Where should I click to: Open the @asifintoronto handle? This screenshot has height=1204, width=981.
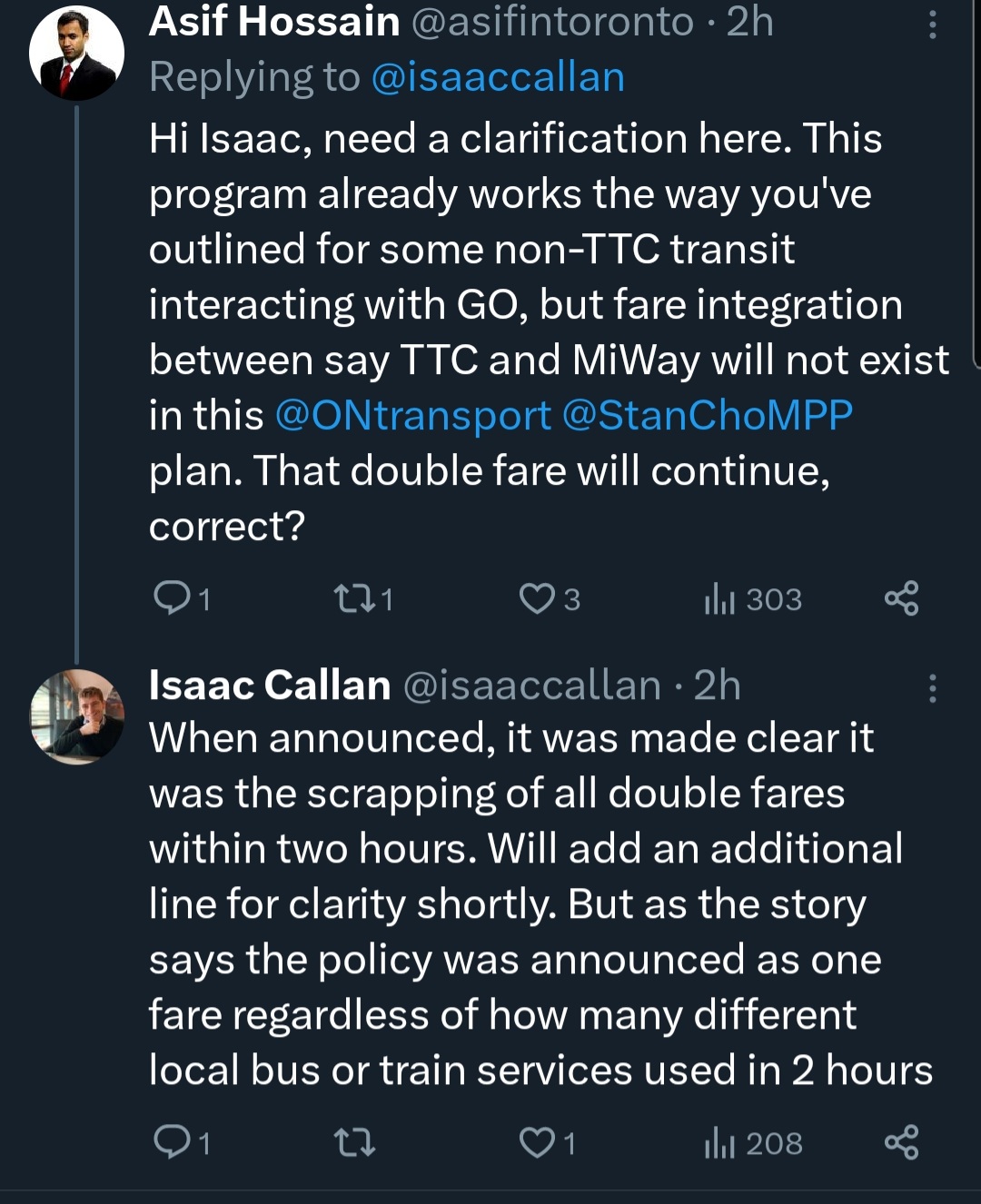click(x=552, y=22)
